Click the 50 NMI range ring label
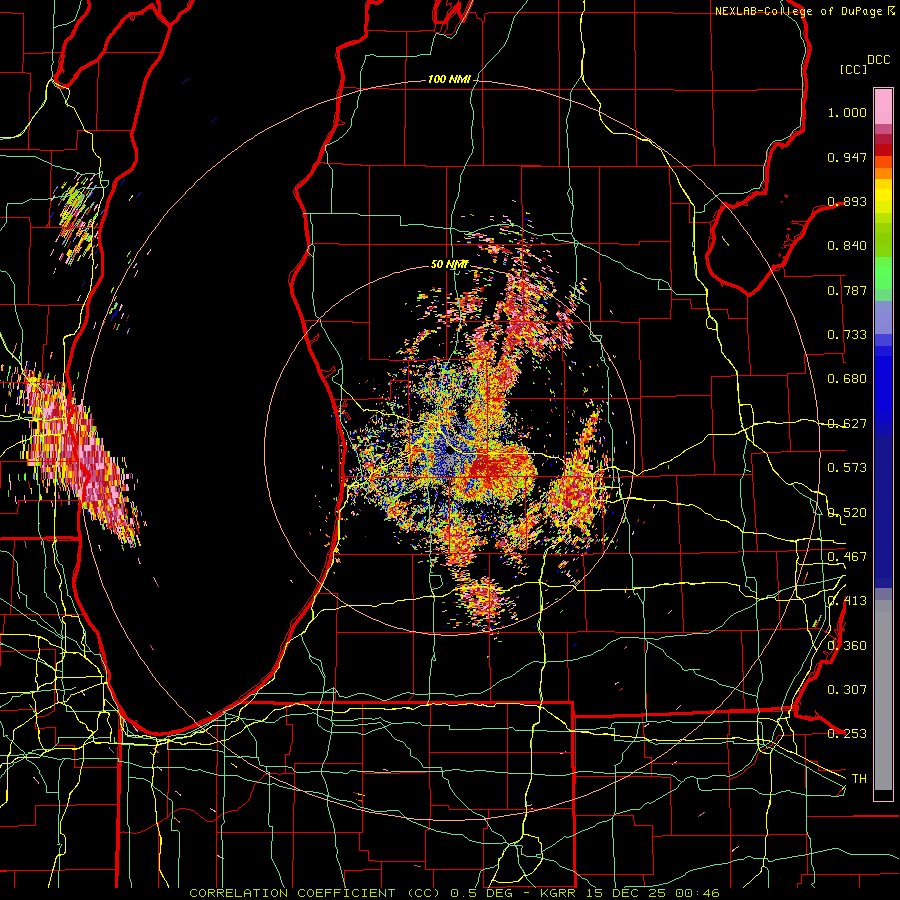The height and width of the screenshot is (900, 900). click(449, 265)
